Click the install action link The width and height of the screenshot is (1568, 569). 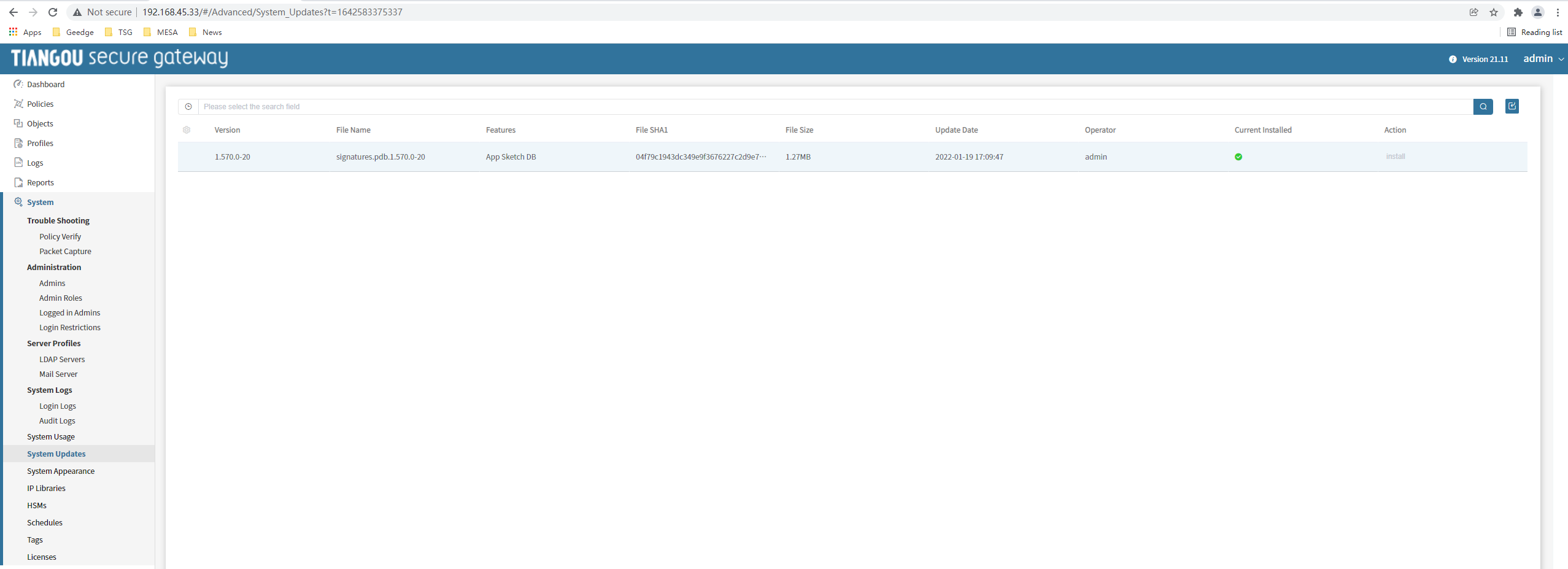(x=1395, y=157)
